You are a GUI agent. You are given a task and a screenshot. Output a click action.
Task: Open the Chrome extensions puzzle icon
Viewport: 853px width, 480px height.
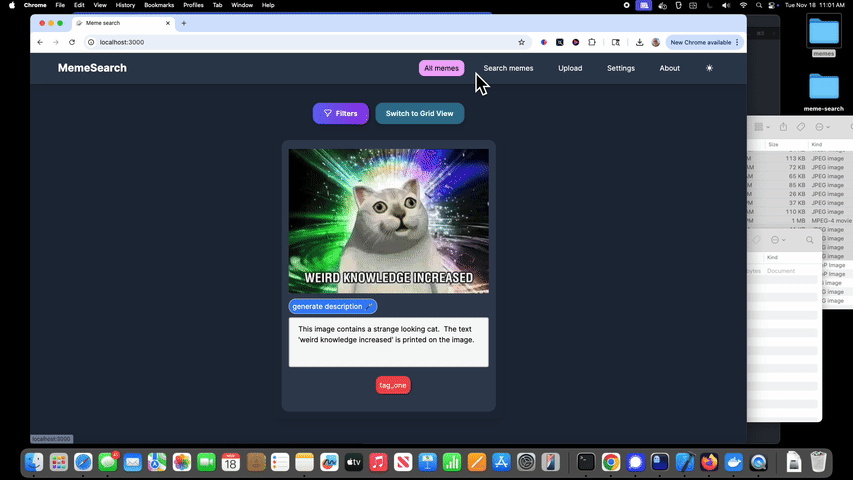pos(592,42)
